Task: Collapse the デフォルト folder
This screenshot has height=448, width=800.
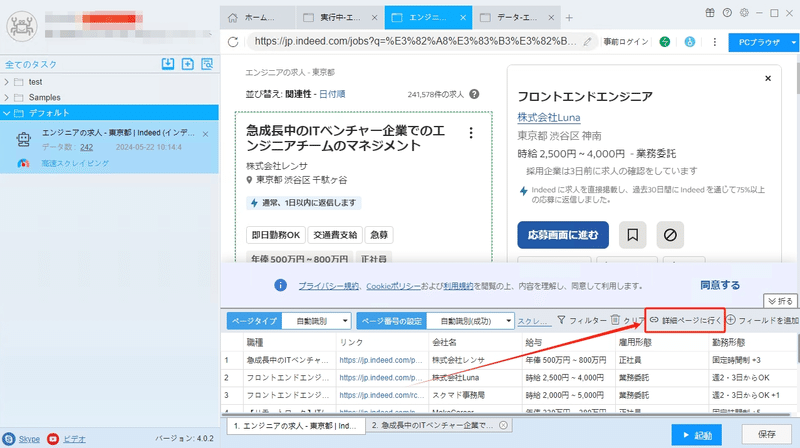Action: 6,113
